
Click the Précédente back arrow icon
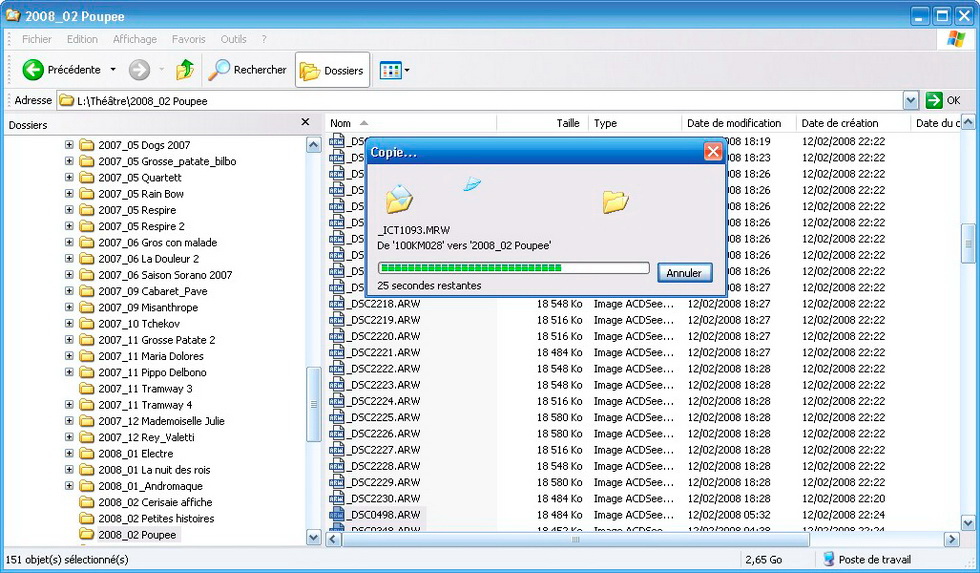(x=33, y=70)
